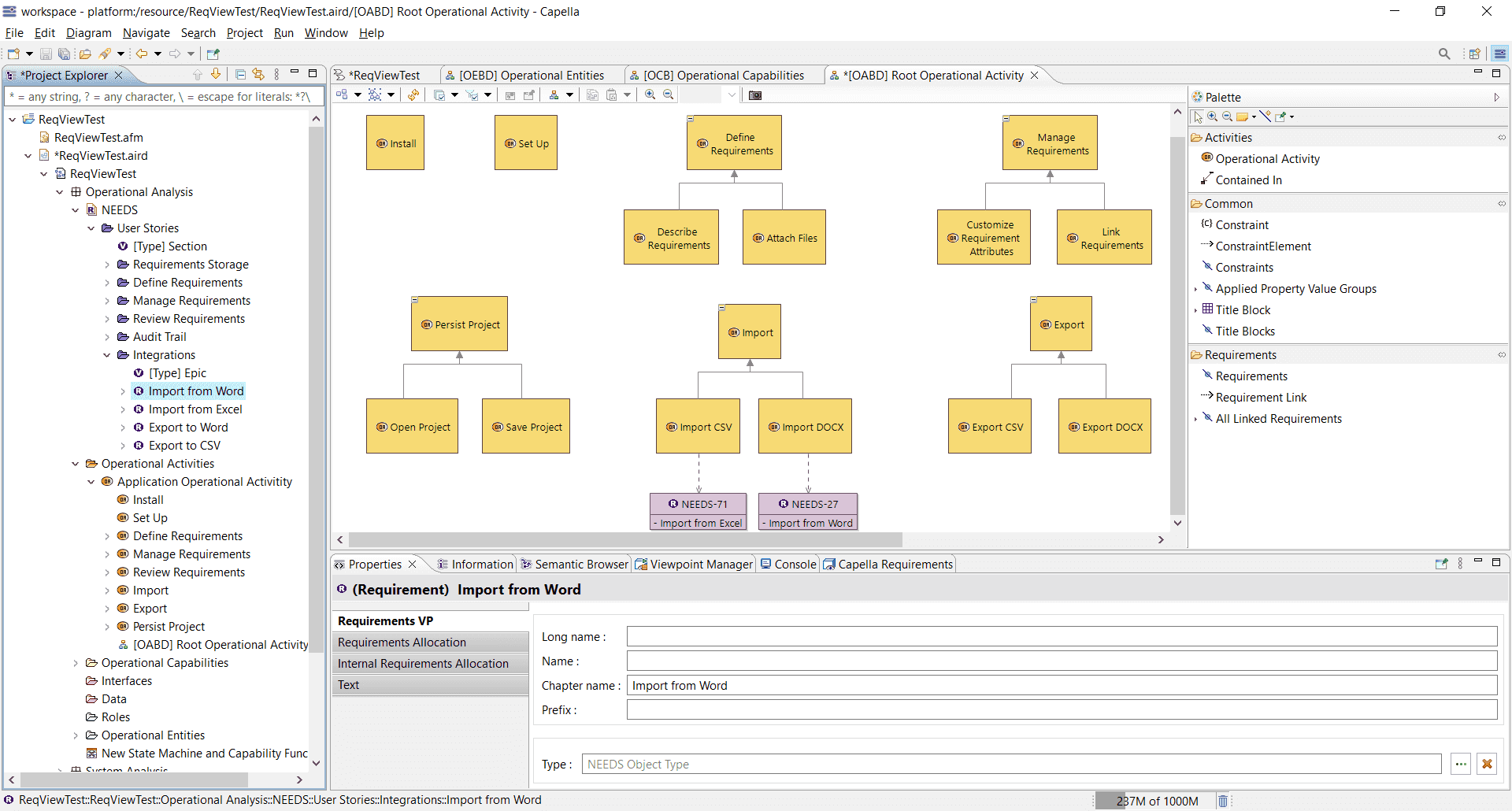
Task: Click the Open Perspective icon
Action: coord(1475,54)
